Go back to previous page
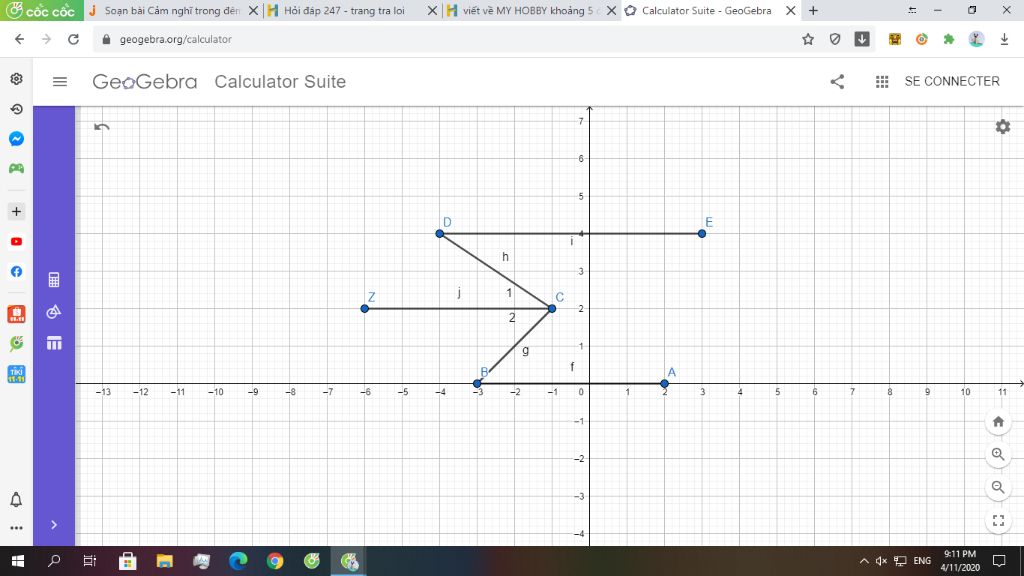Viewport: 1024px width, 576px height. pyautogui.click(x=20, y=39)
